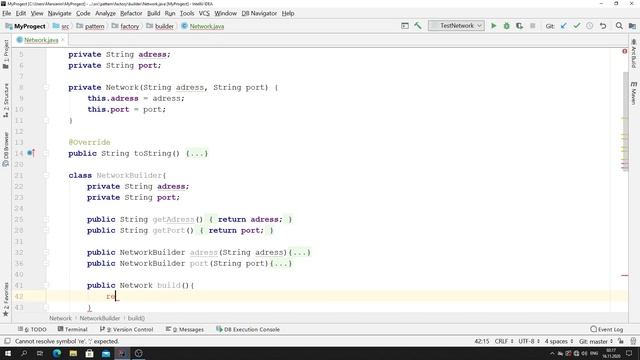
Task: Toggle tool window buttons icon in status bar corner
Action: click(7, 341)
